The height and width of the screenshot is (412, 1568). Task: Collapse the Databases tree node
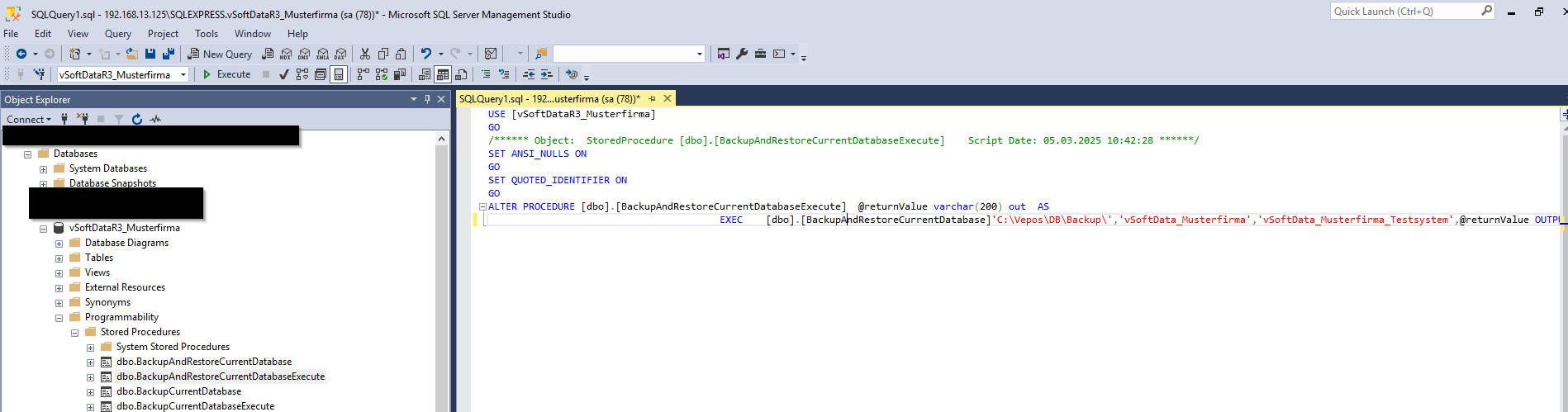(x=27, y=154)
